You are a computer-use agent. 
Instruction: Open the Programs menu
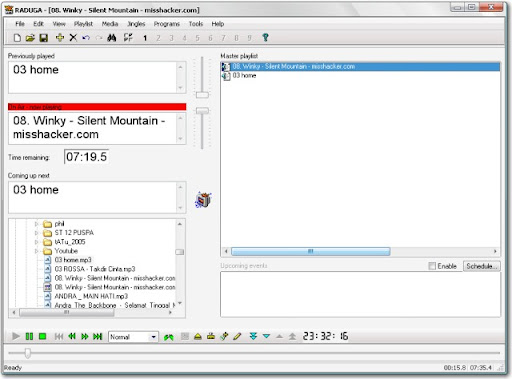click(x=167, y=24)
